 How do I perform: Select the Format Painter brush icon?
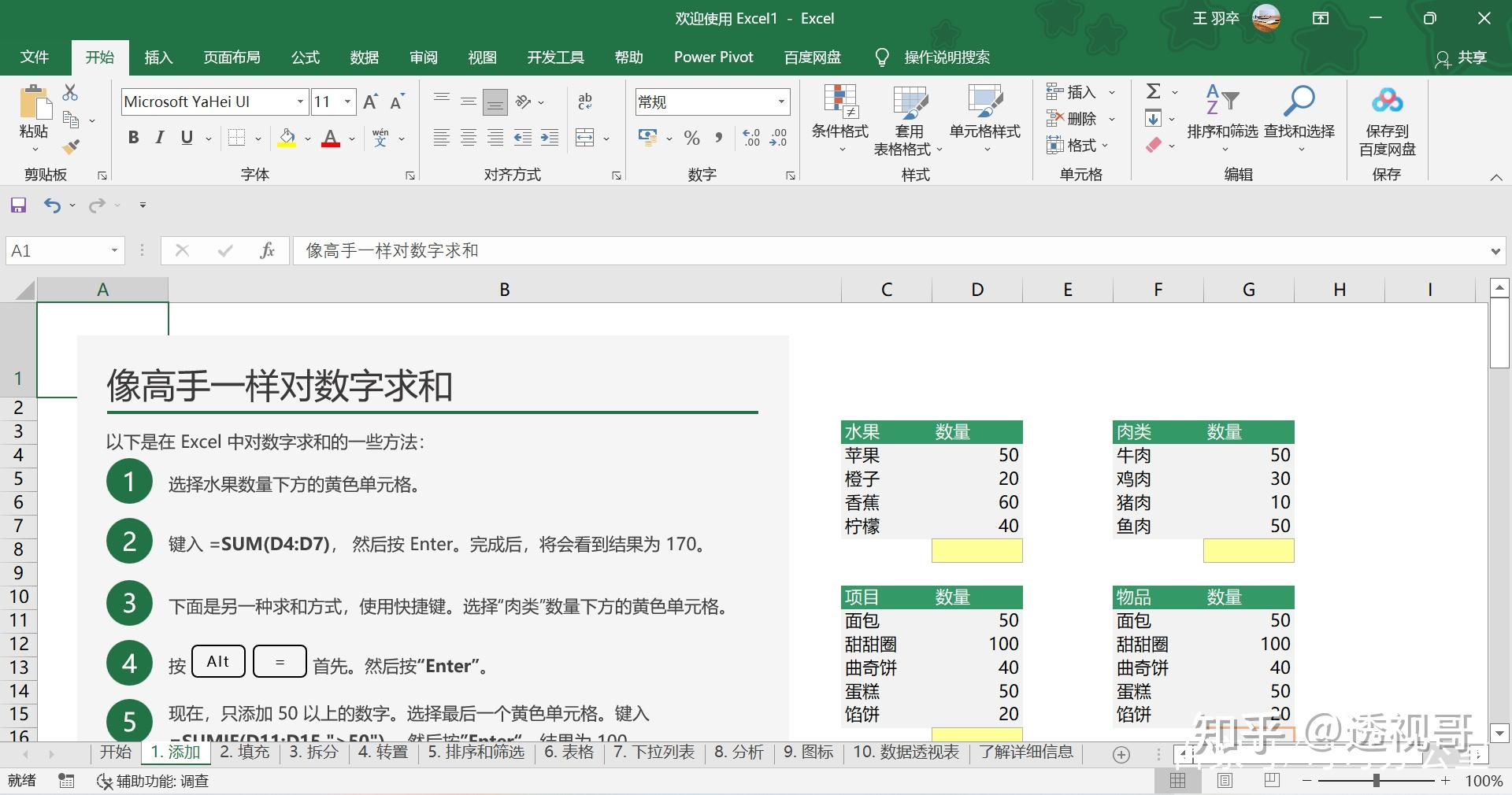click(x=71, y=146)
